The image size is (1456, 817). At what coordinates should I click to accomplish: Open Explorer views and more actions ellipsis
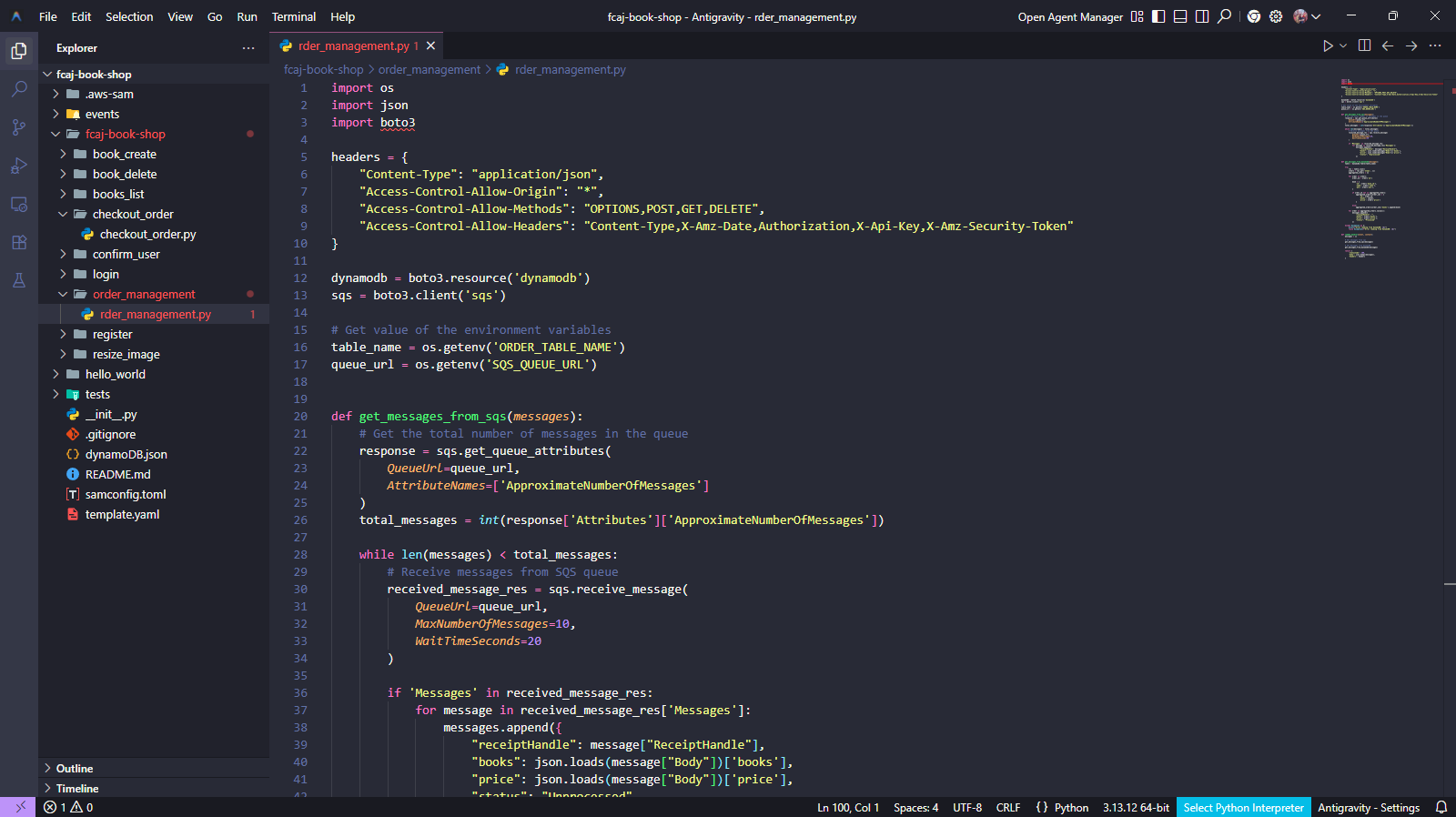coord(248,48)
